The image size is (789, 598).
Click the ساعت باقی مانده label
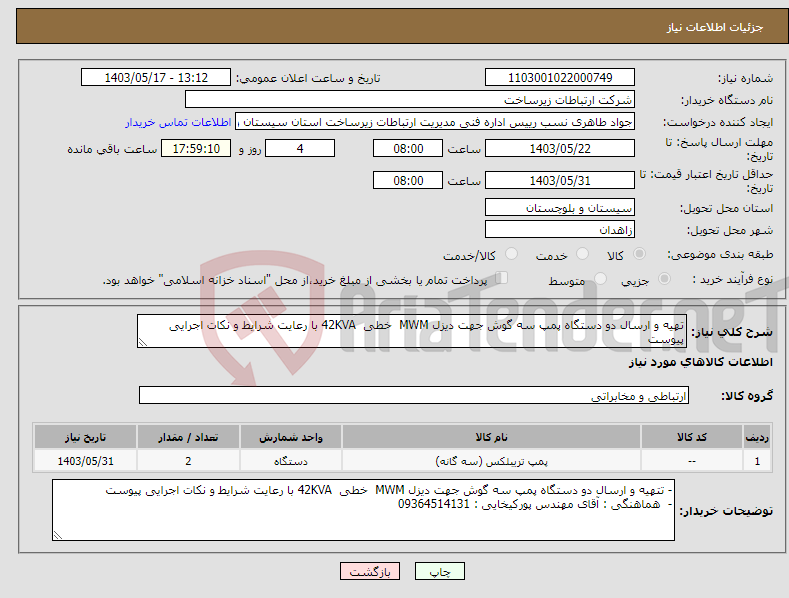(x=112, y=150)
